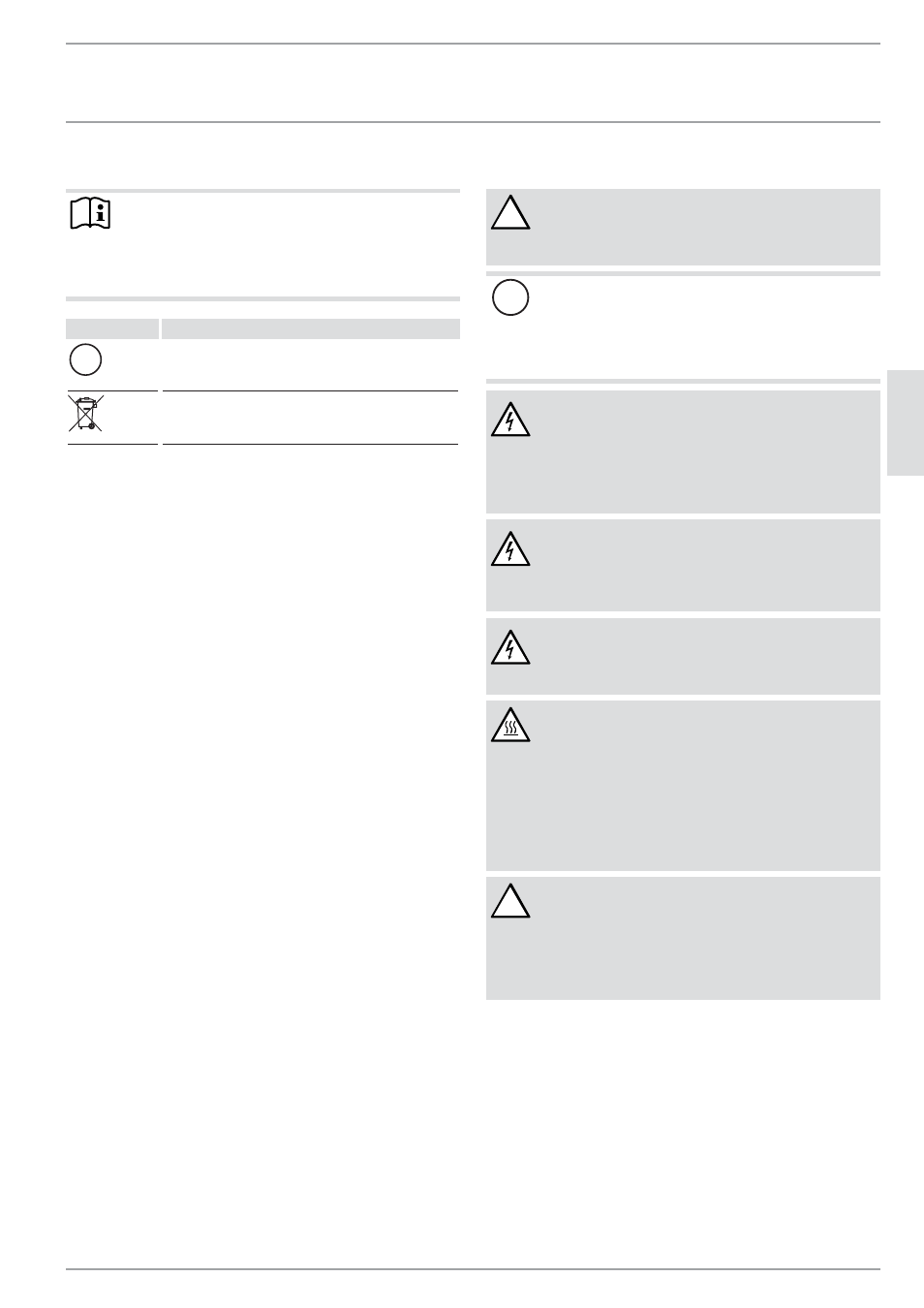Click the circle symbol beside the side tab column
Viewport: 924px width, 1308px height.
coord(510,296)
